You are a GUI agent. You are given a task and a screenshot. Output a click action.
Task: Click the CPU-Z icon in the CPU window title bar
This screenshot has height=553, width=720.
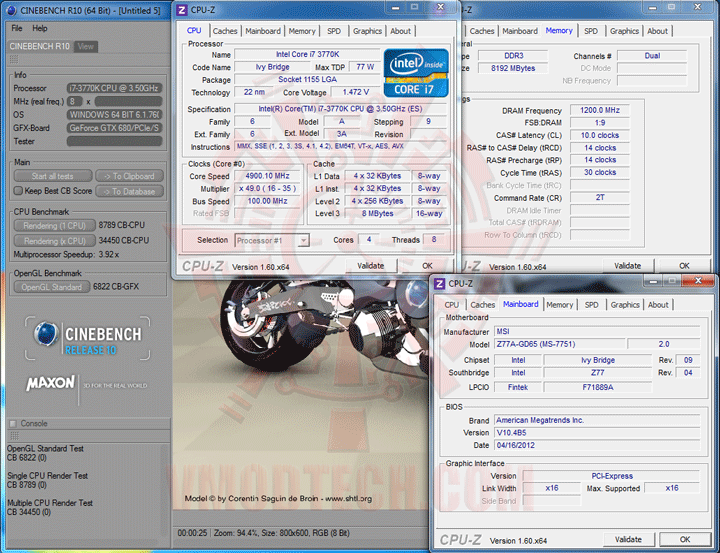(181, 10)
